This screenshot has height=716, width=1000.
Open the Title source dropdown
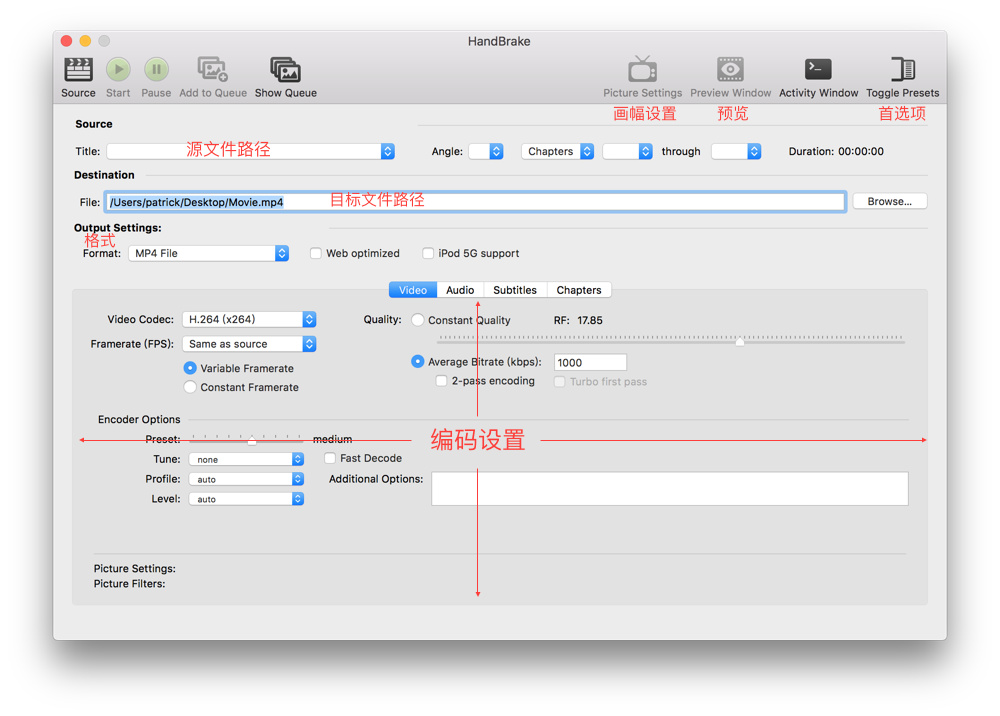click(x=251, y=151)
